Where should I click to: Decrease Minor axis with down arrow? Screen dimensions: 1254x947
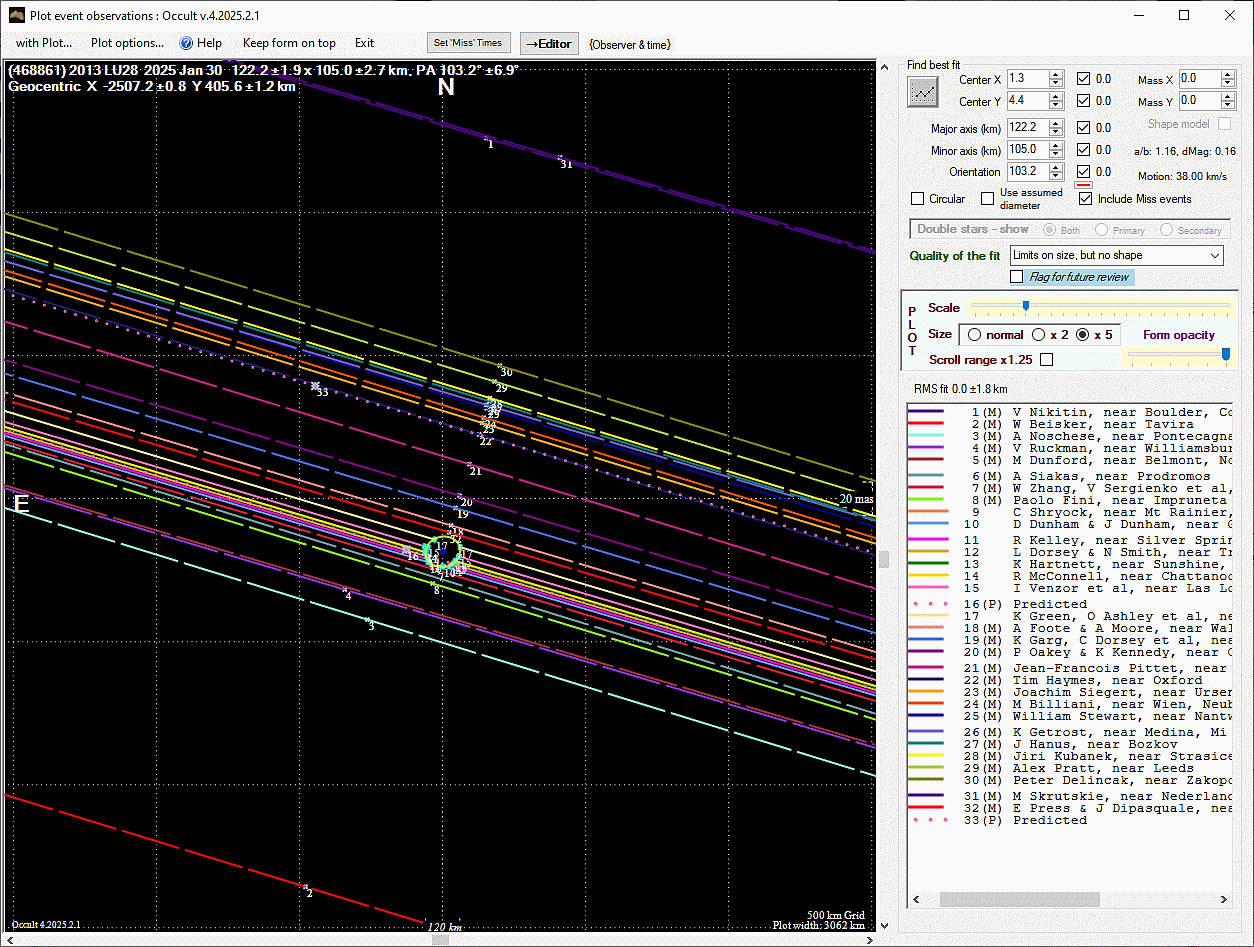[1056, 154]
